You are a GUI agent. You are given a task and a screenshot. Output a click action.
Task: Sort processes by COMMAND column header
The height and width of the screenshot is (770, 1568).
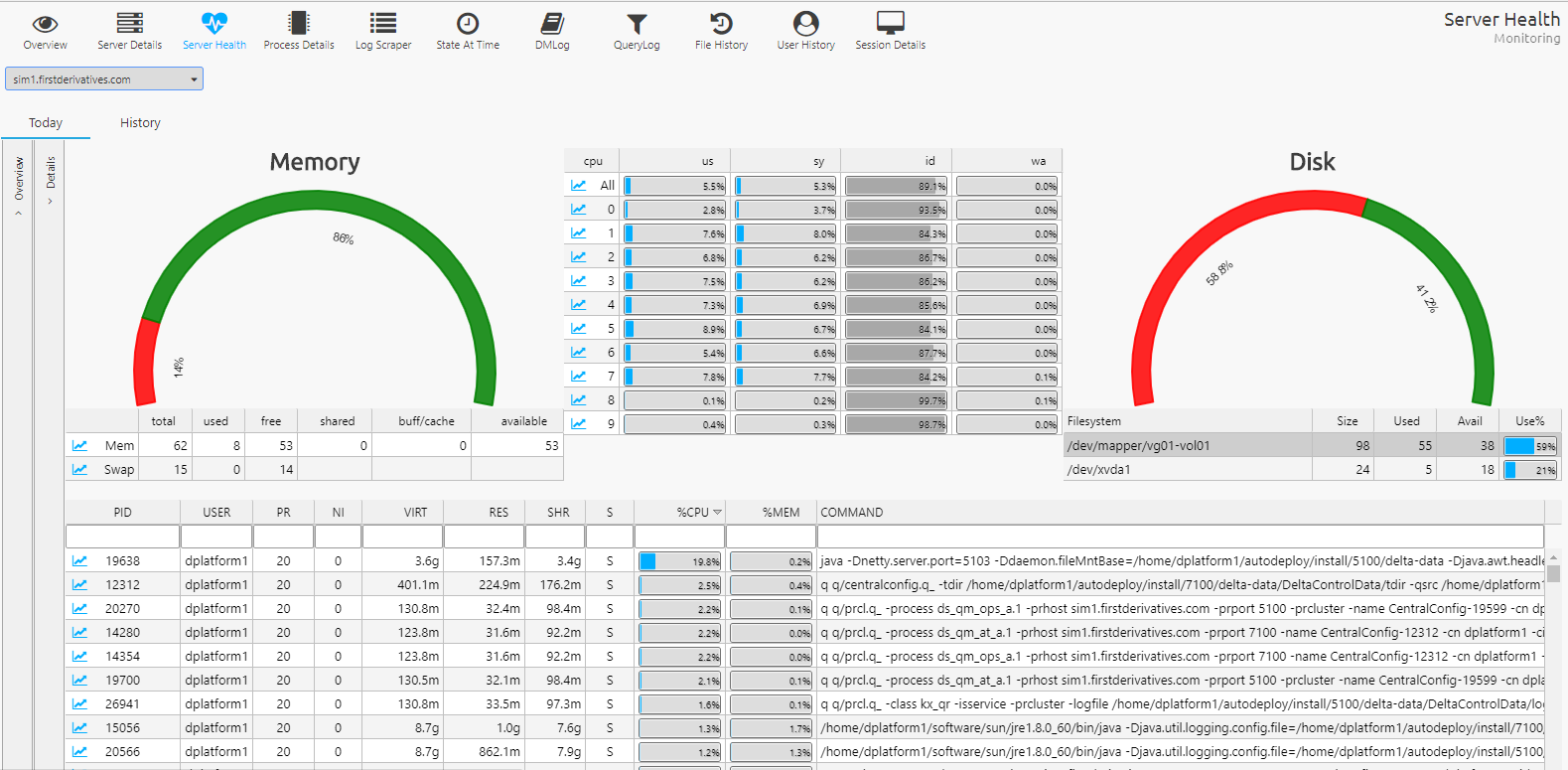[1181, 513]
